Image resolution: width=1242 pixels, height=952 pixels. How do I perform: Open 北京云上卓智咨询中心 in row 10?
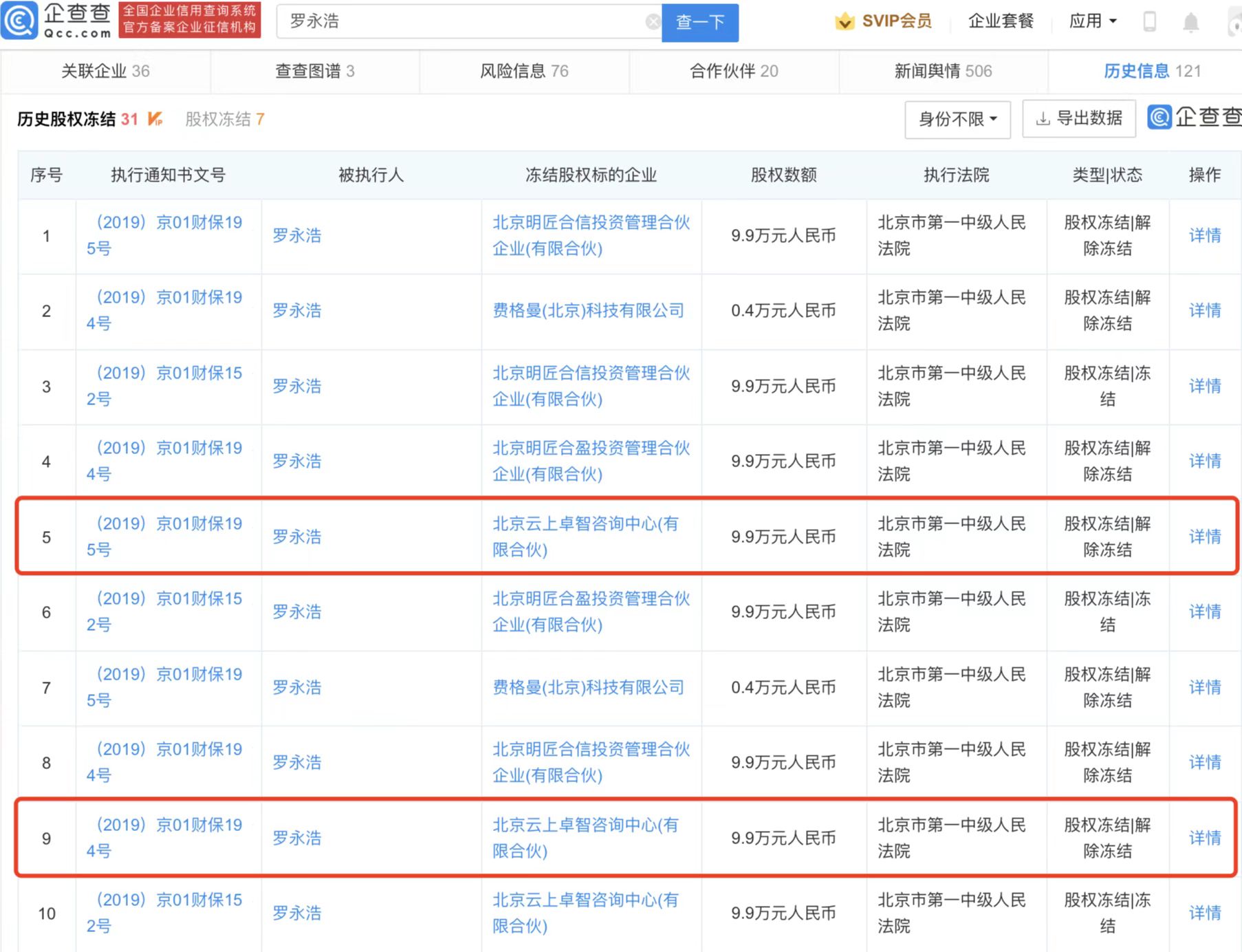point(585,913)
